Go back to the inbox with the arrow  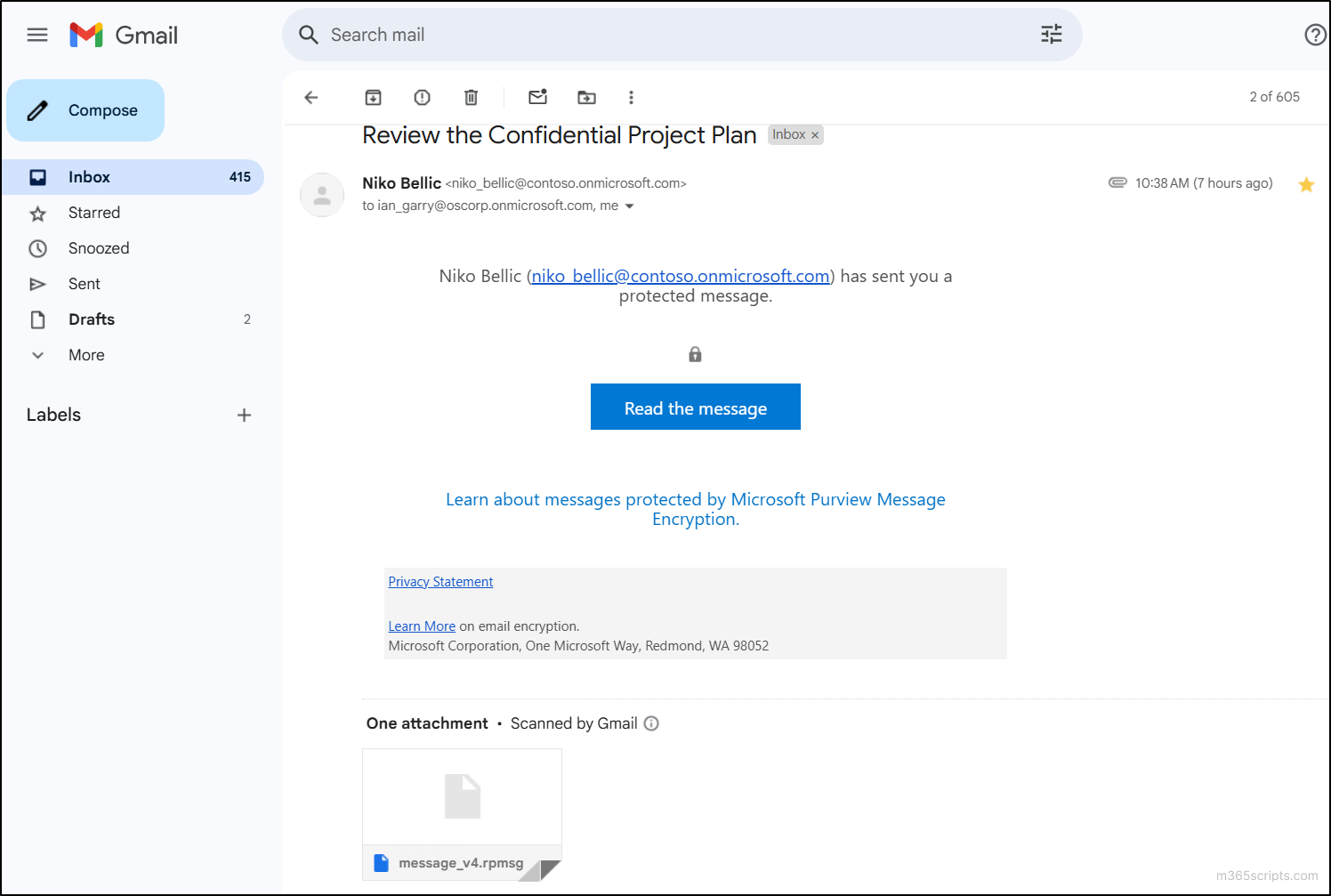tap(311, 97)
